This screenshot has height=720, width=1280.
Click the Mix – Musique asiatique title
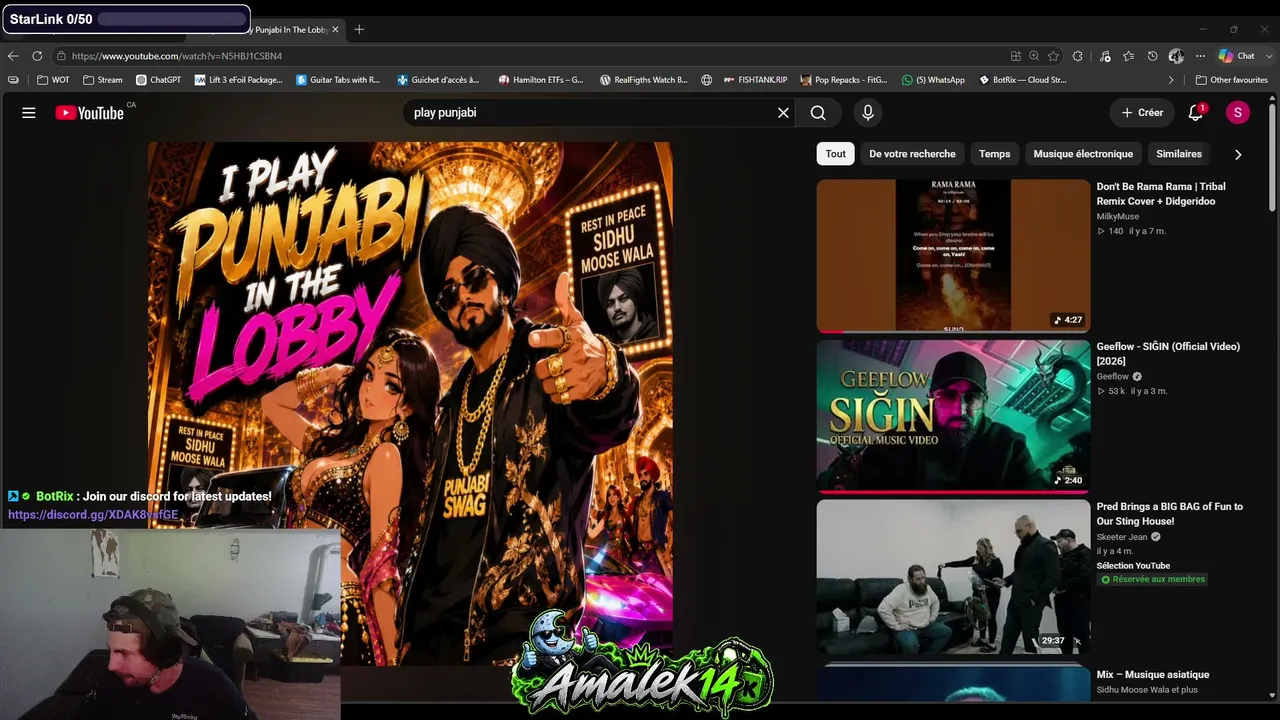pos(1153,675)
